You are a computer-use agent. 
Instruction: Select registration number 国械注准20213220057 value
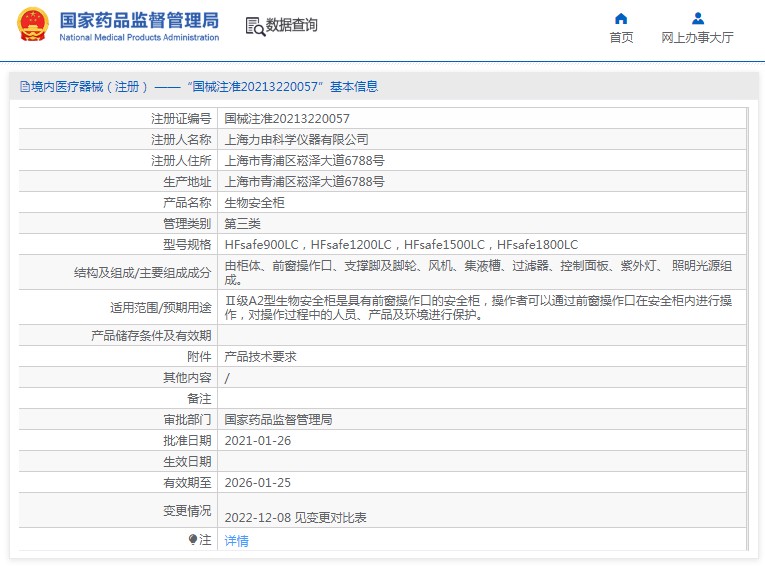287,119
